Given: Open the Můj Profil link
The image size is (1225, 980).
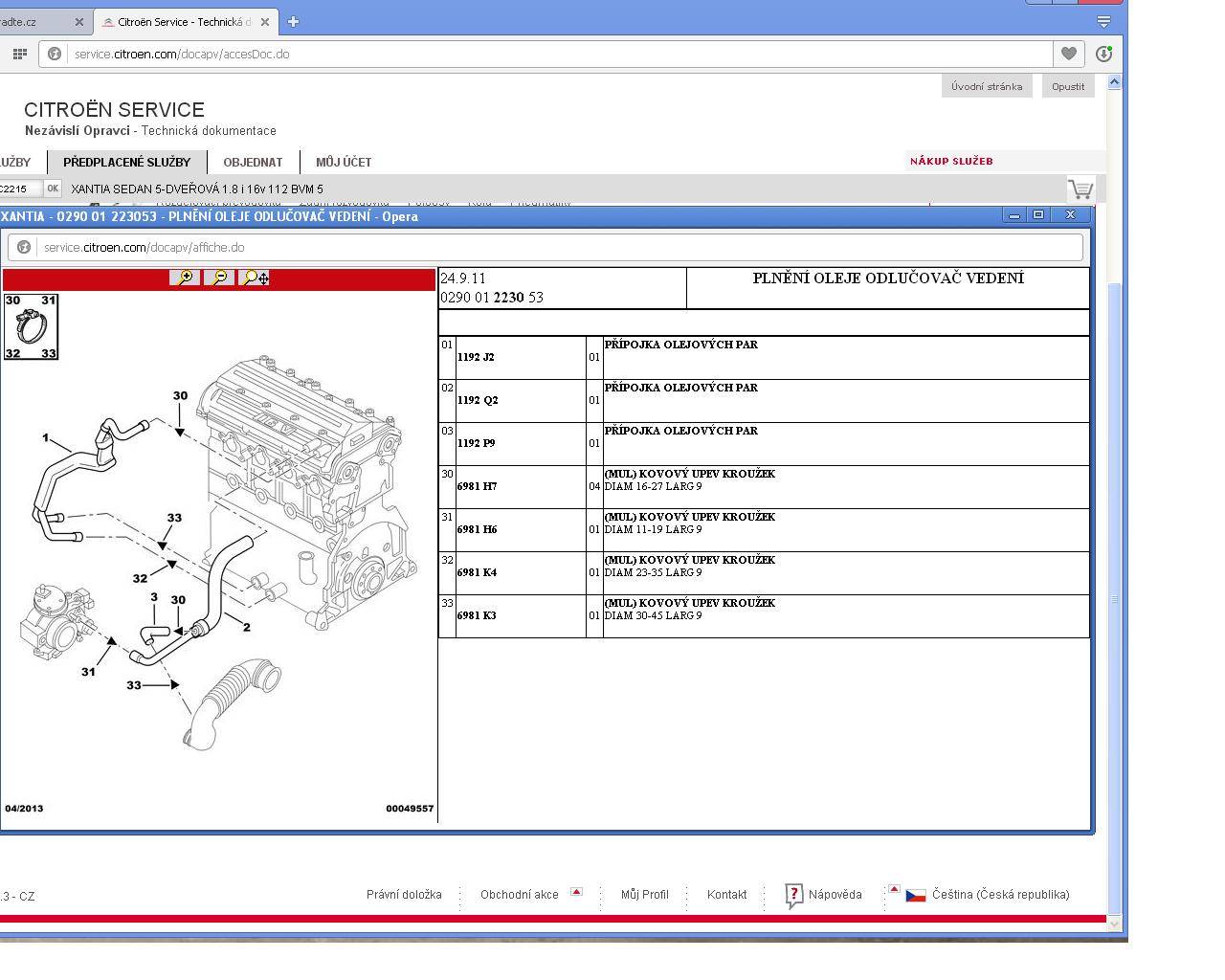Looking at the screenshot, I should point(644,895).
